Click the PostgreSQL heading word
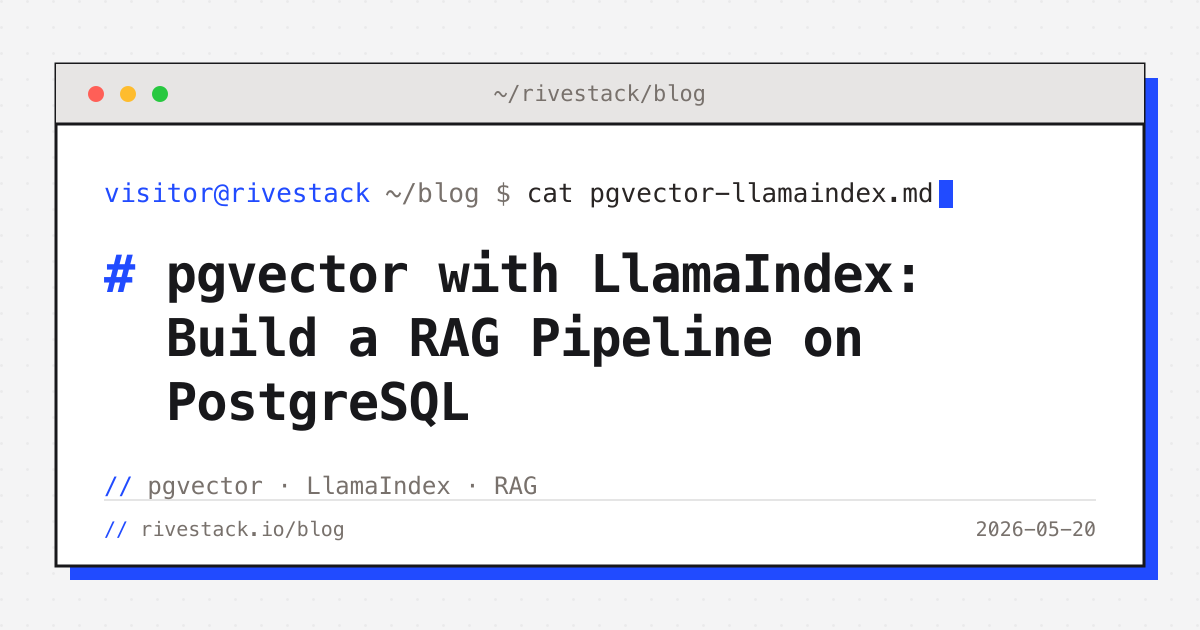1200x630 pixels. 317,403
